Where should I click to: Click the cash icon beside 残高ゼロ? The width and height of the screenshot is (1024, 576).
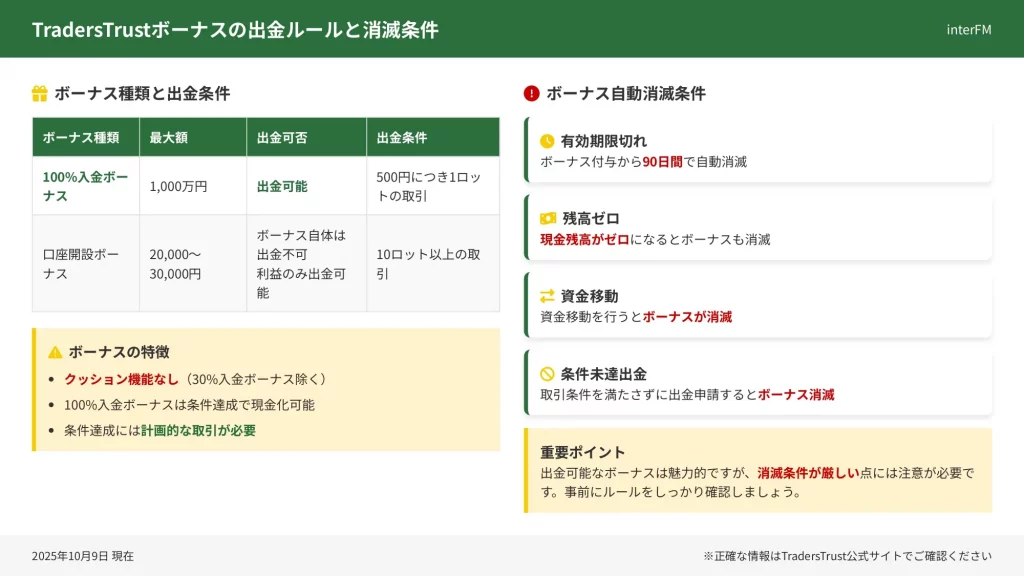click(548, 218)
